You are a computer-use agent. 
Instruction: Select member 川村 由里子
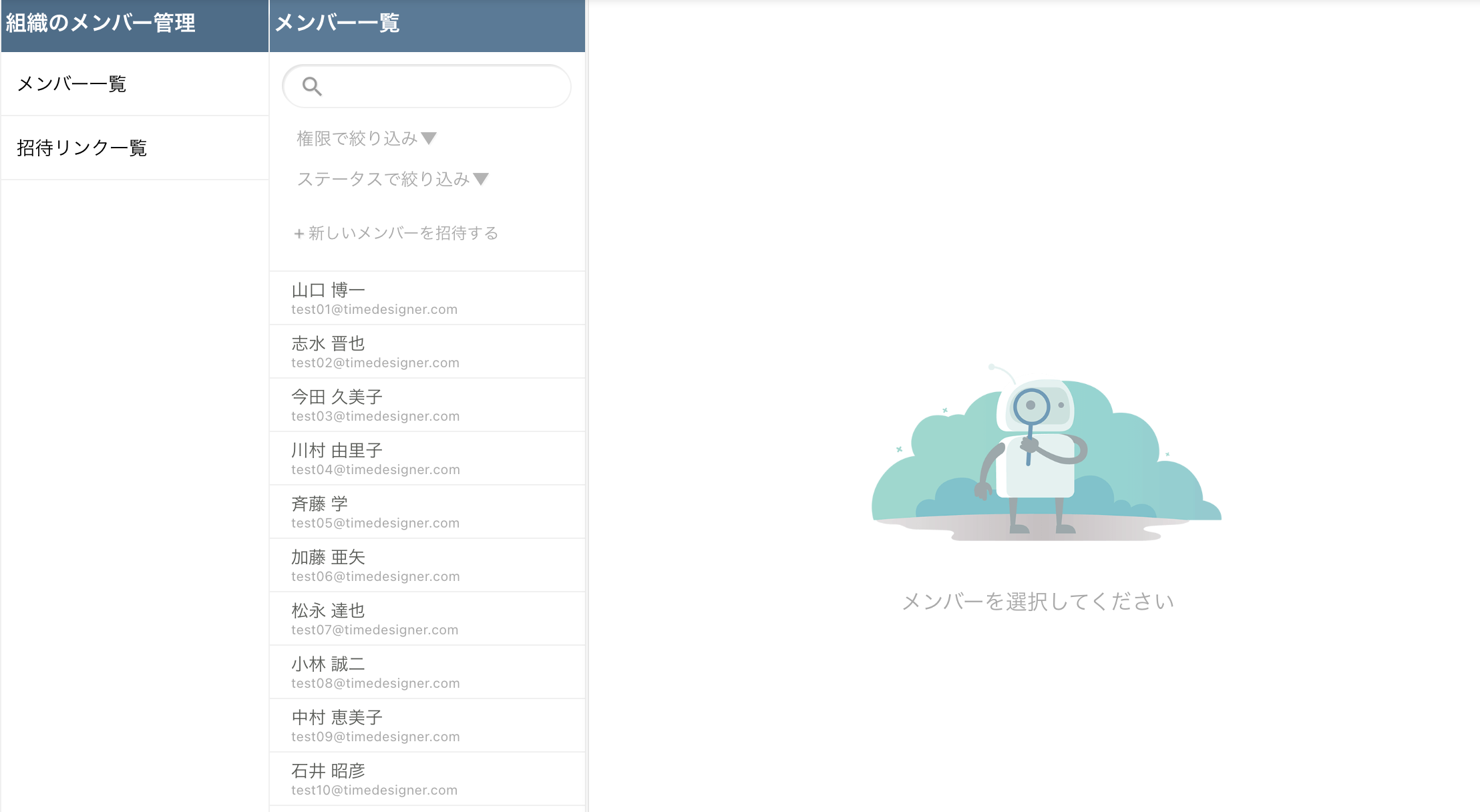[x=427, y=459]
